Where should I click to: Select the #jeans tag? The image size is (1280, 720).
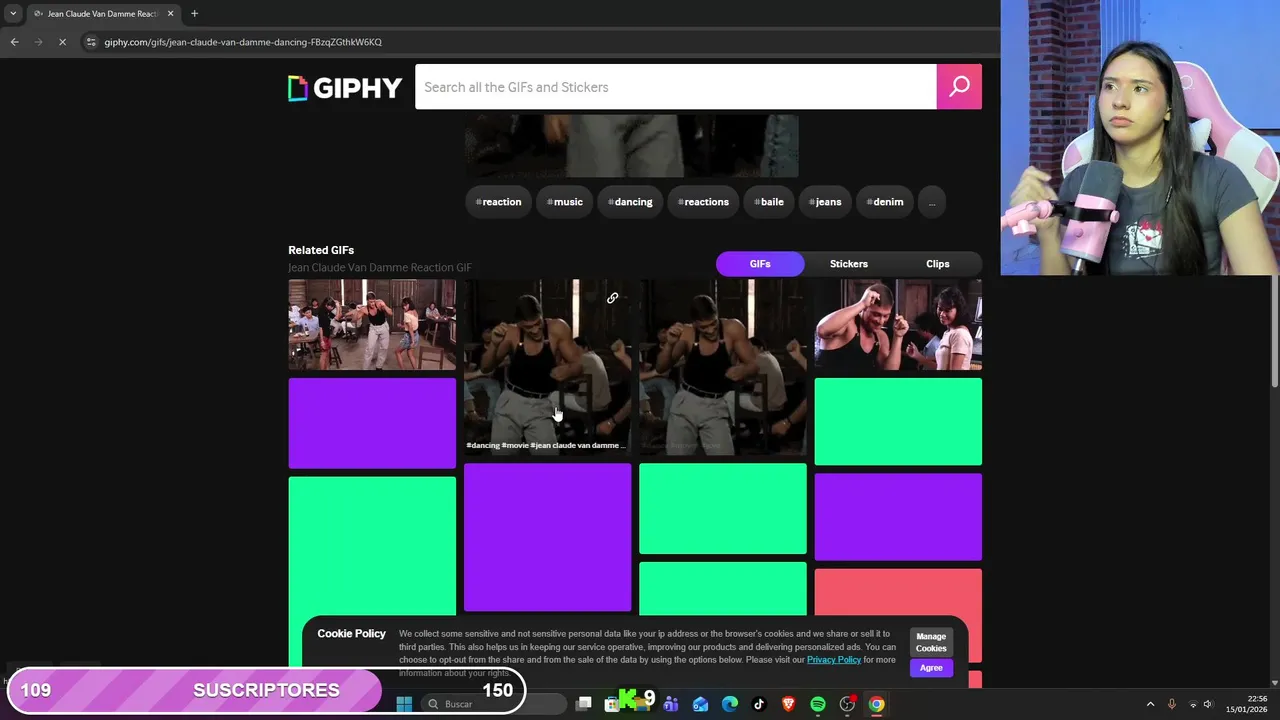click(825, 202)
